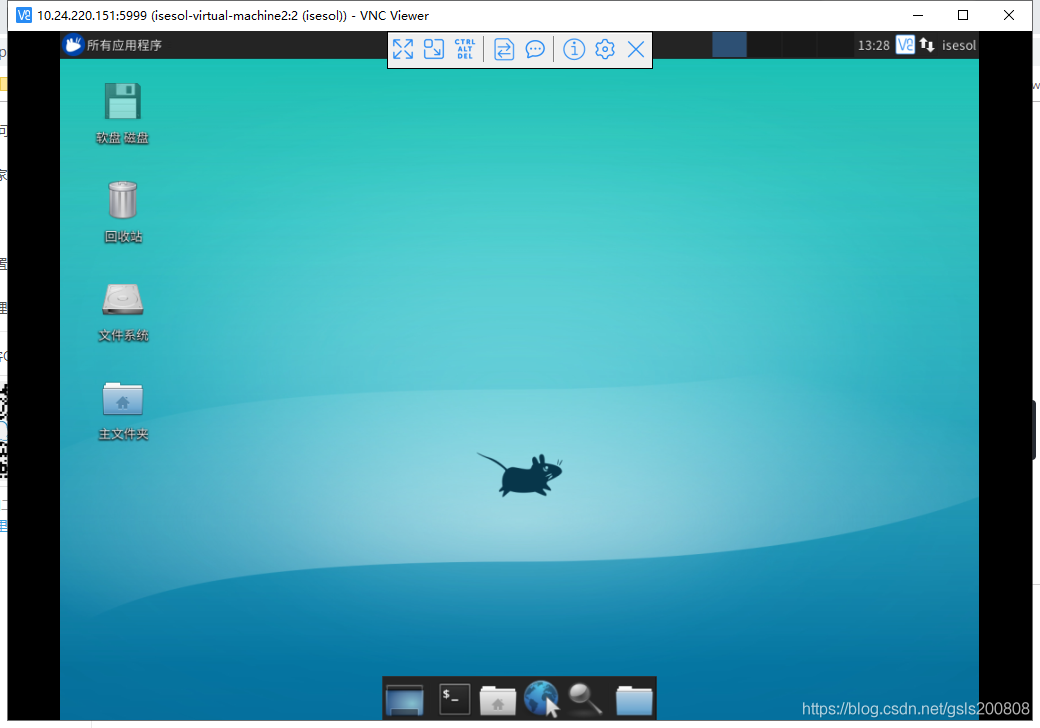
Task: Click the show desktop dock icon
Action: (x=405, y=699)
